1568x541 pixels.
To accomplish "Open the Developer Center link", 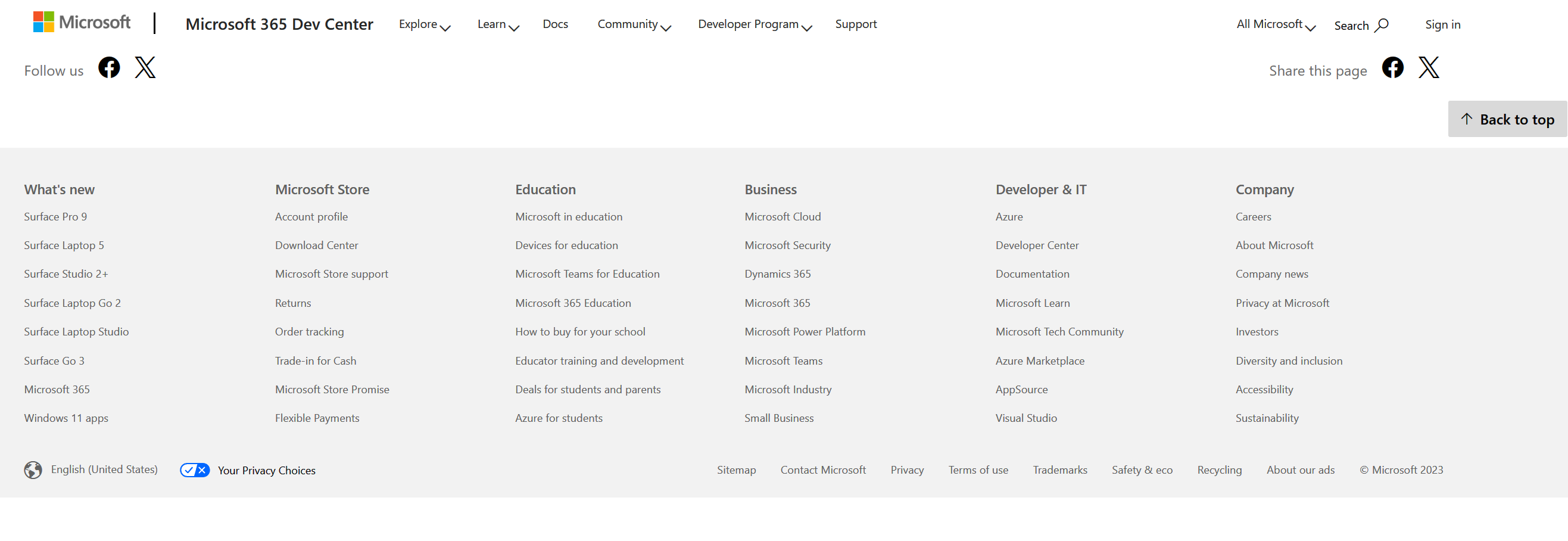I will [1037, 245].
